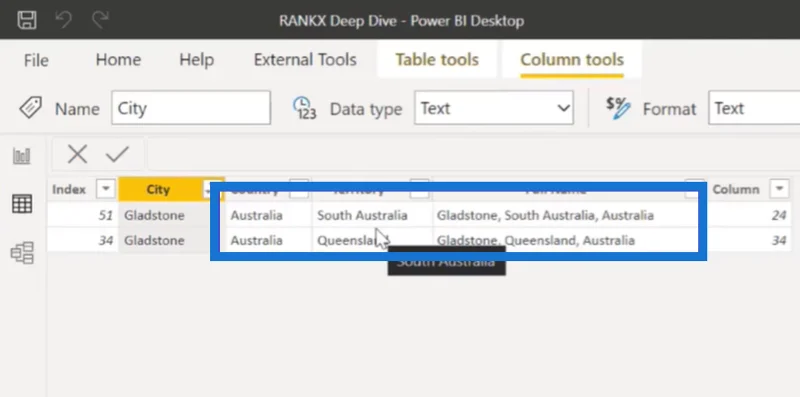Open the Report view icon in sidebar
The image size is (800, 397).
pos(22,156)
